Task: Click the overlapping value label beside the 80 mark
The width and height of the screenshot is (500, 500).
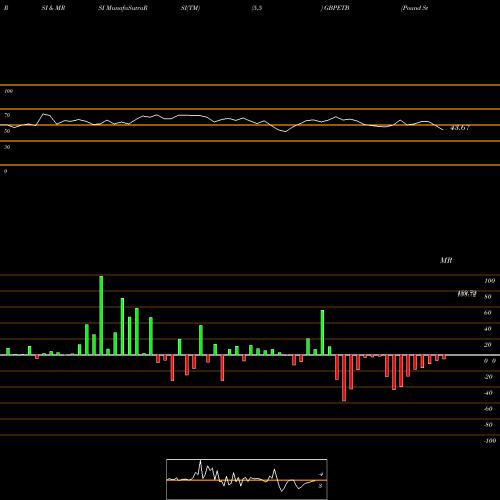Action: 467,294
